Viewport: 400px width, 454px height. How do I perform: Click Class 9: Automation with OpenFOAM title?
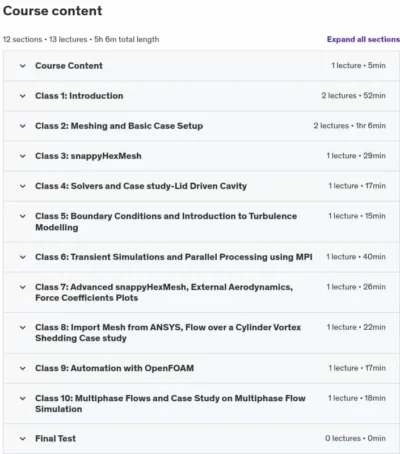click(114, 368)
